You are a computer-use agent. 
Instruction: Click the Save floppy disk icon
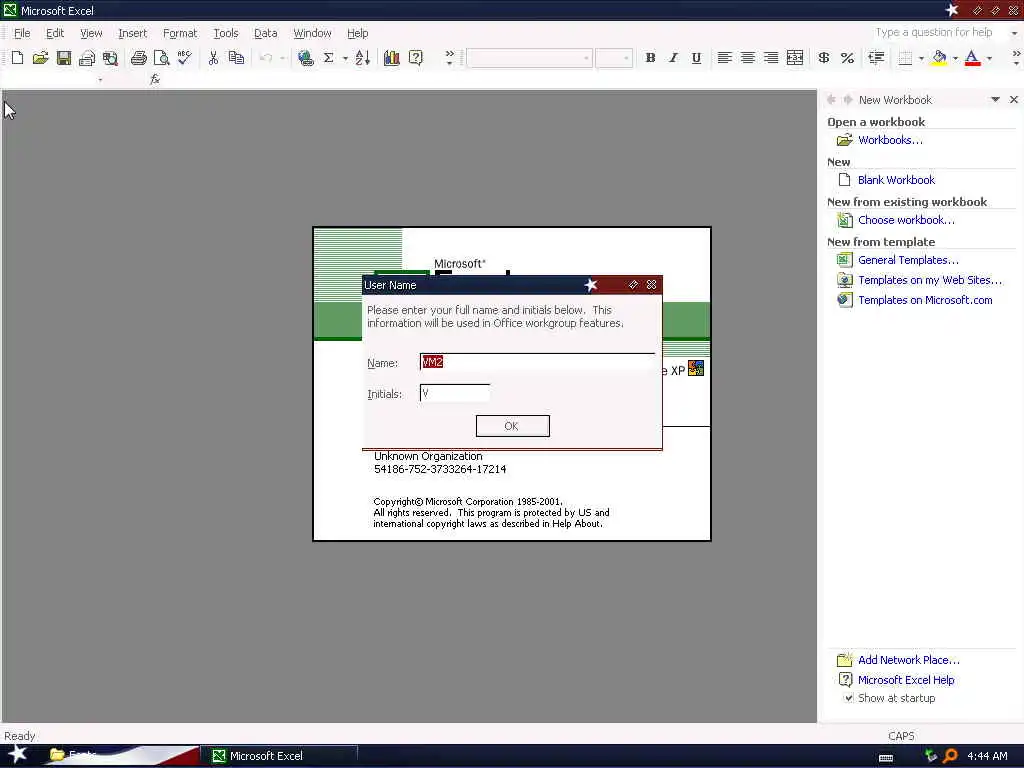(63, 58)
